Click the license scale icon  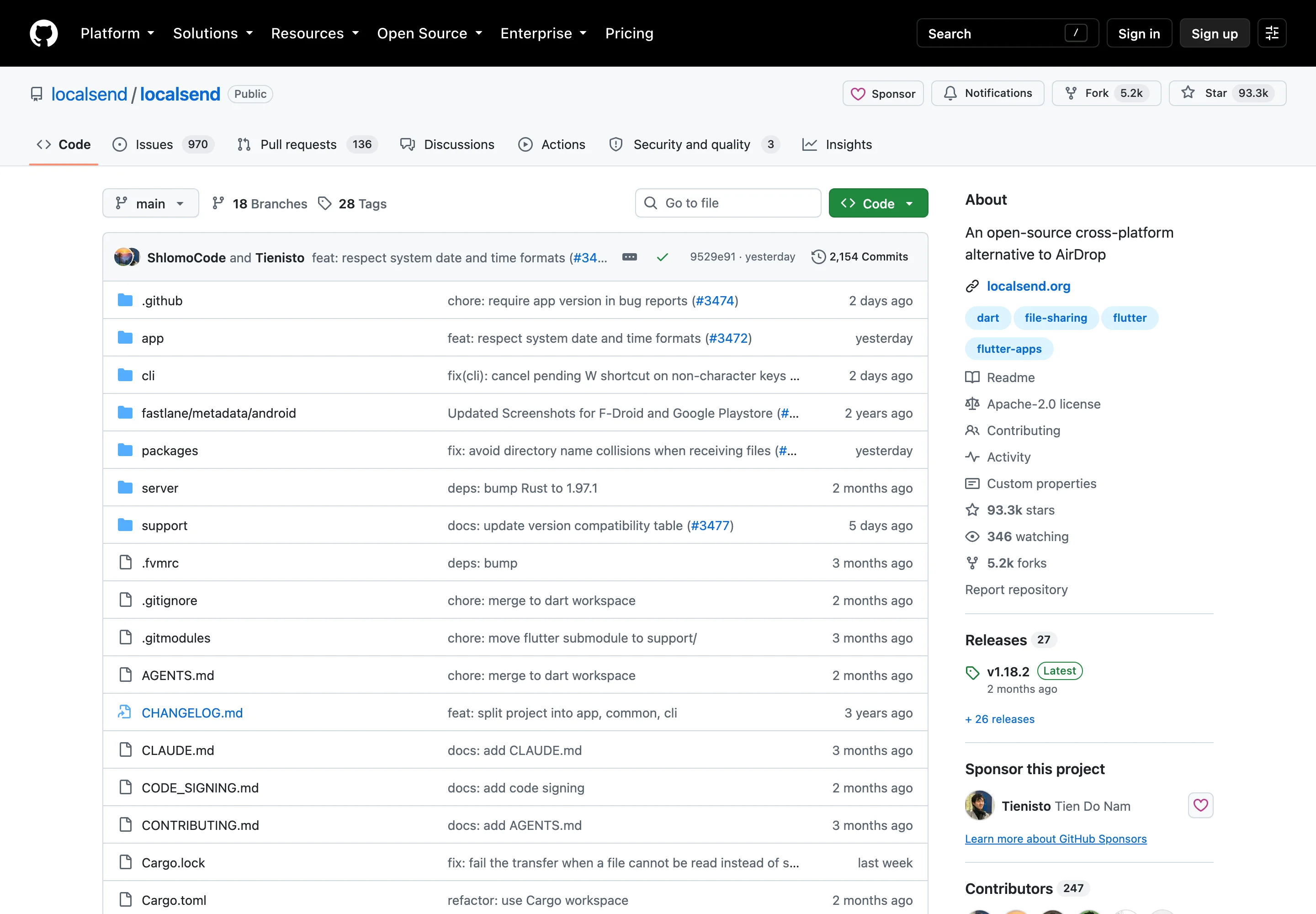972,404
